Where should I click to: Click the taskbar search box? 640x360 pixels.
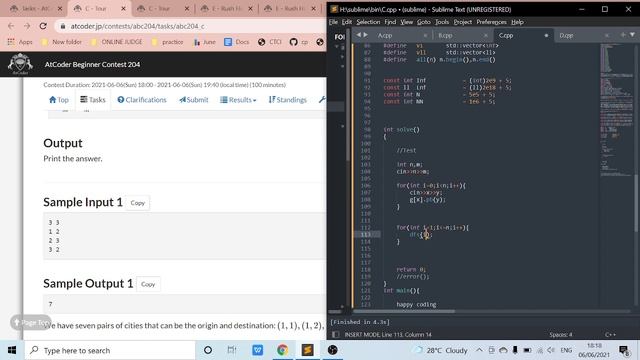pyautogui.click(x=110, y=350)
